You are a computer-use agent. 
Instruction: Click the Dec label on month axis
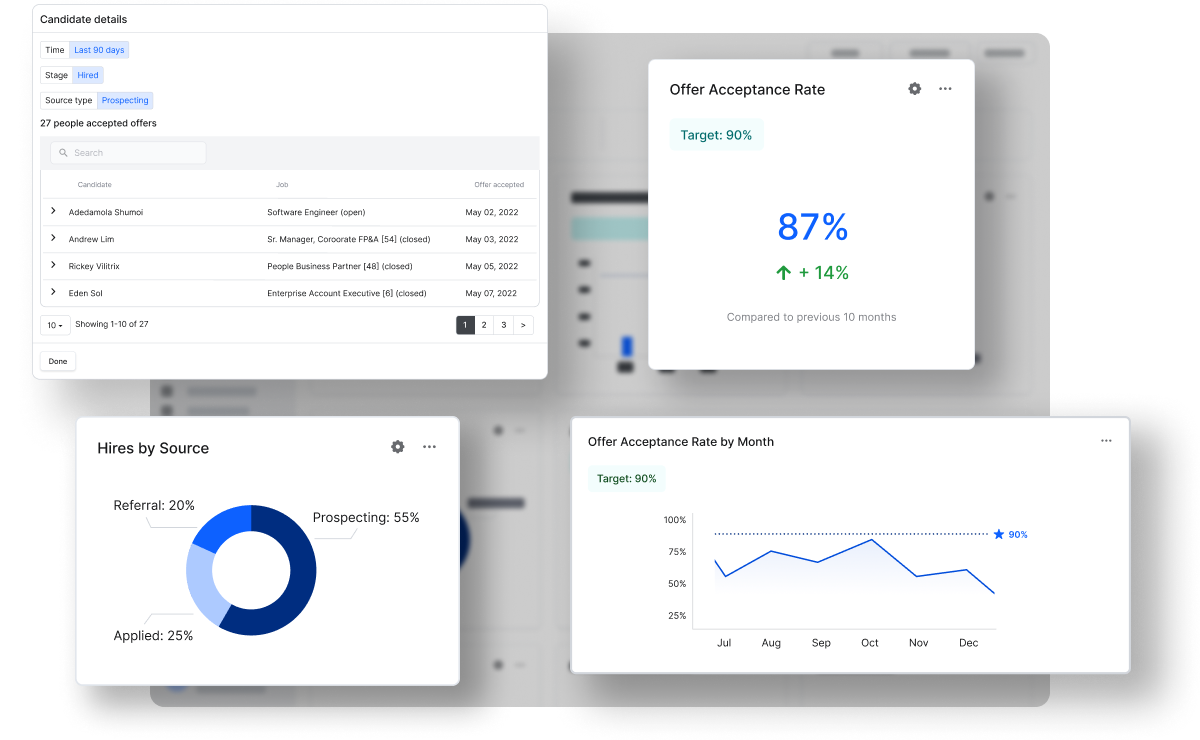[x=968, y=643]
